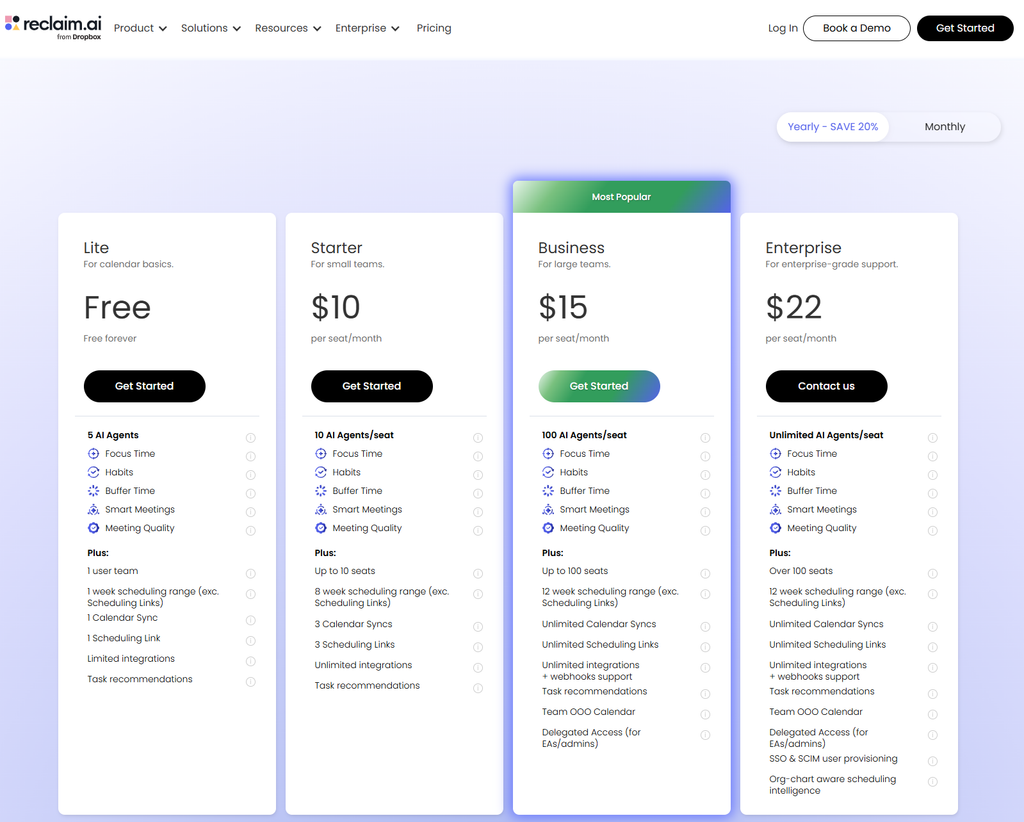Open info for 1 Calendar Sync
Viewport: 1024px width, 822px height.
click(251, 620)
